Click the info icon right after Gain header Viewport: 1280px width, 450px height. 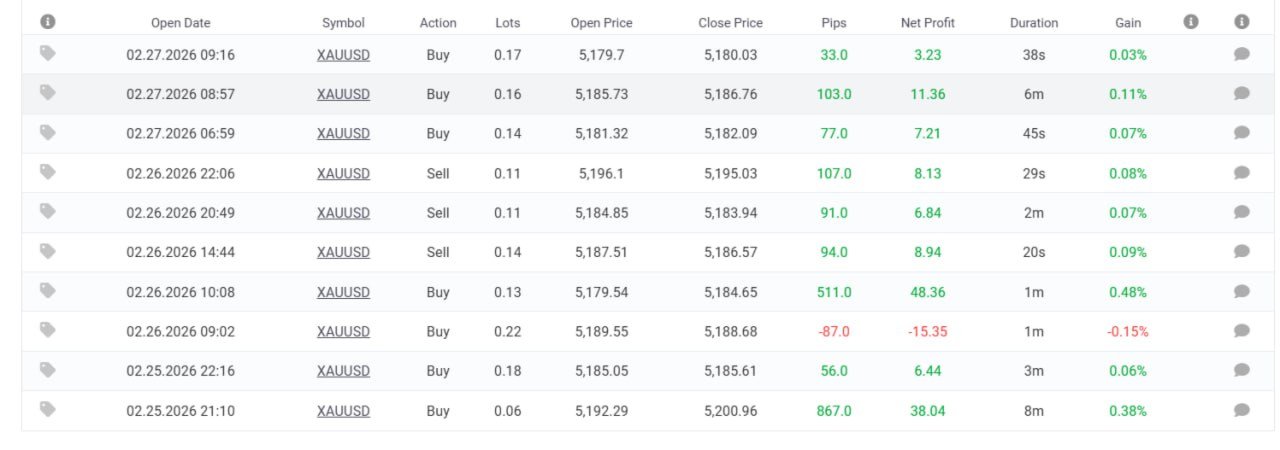[x=1190, y=22]
